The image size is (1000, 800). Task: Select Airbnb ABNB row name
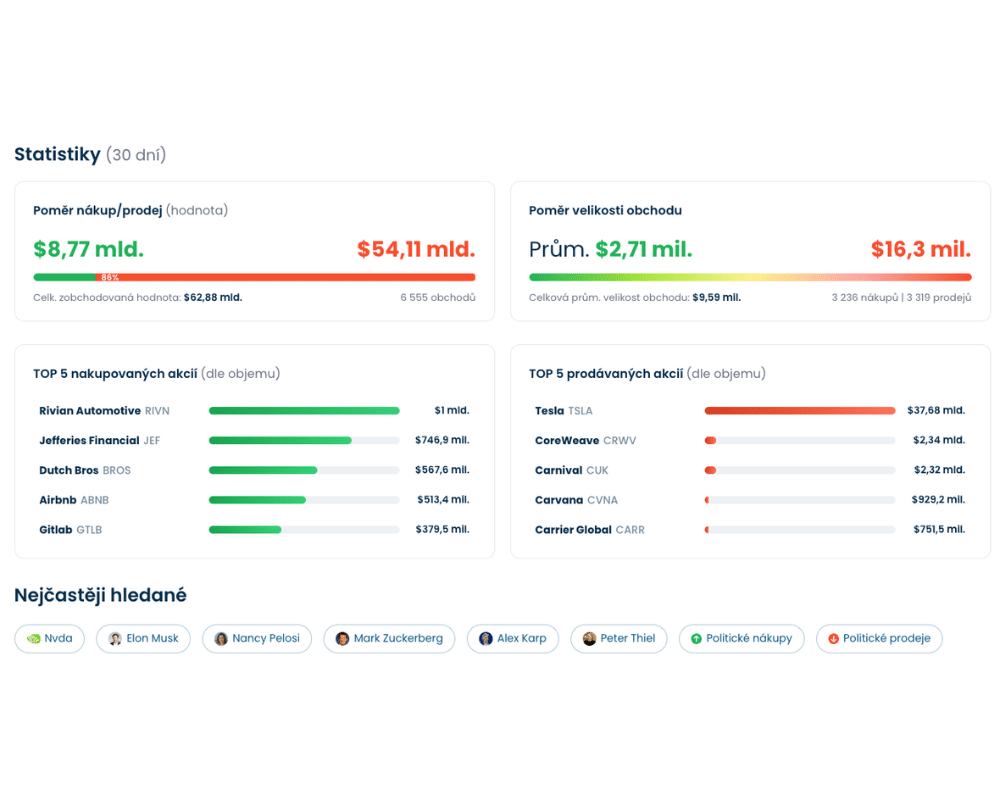pos(74,500)
